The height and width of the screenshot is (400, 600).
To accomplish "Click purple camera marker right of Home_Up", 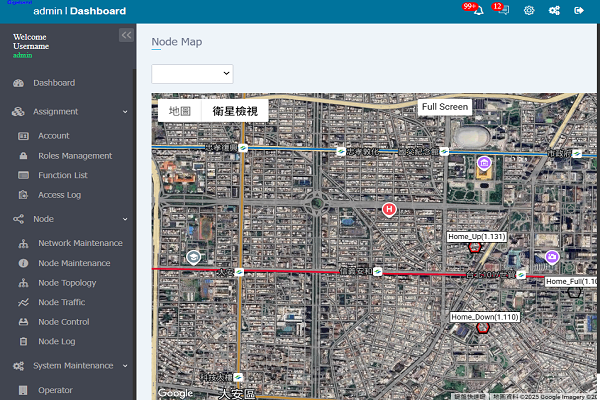I will coord(552,257).
